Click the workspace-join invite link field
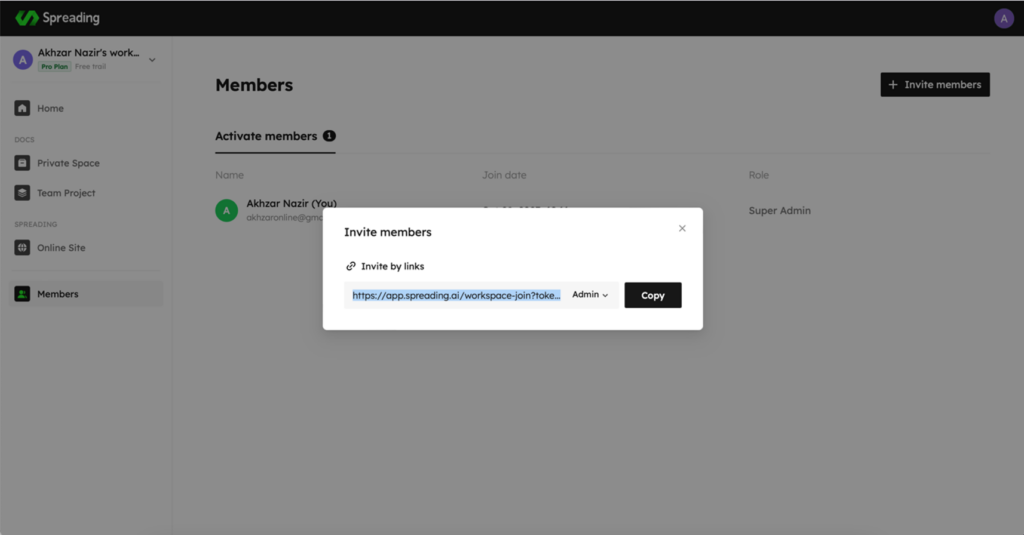 tap(456, 295)
